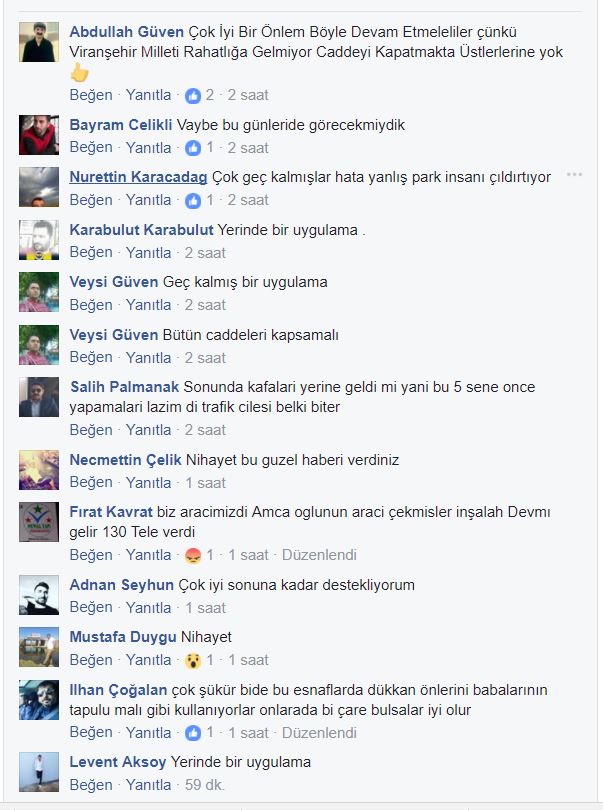Screen dimensions: 603x810
Task: Open Veysi Güven's name on 'Bütün caddeleri' comment
Action: (114, 335)
